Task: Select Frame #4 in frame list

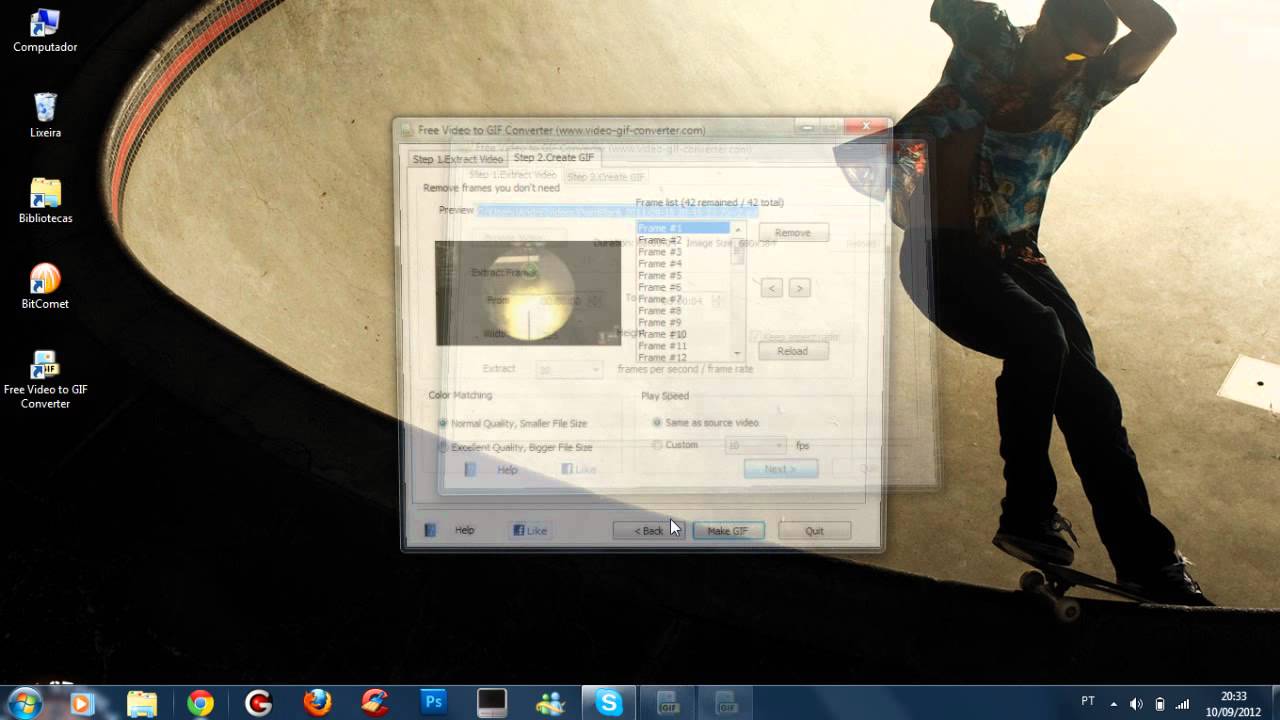Action: 684,264
